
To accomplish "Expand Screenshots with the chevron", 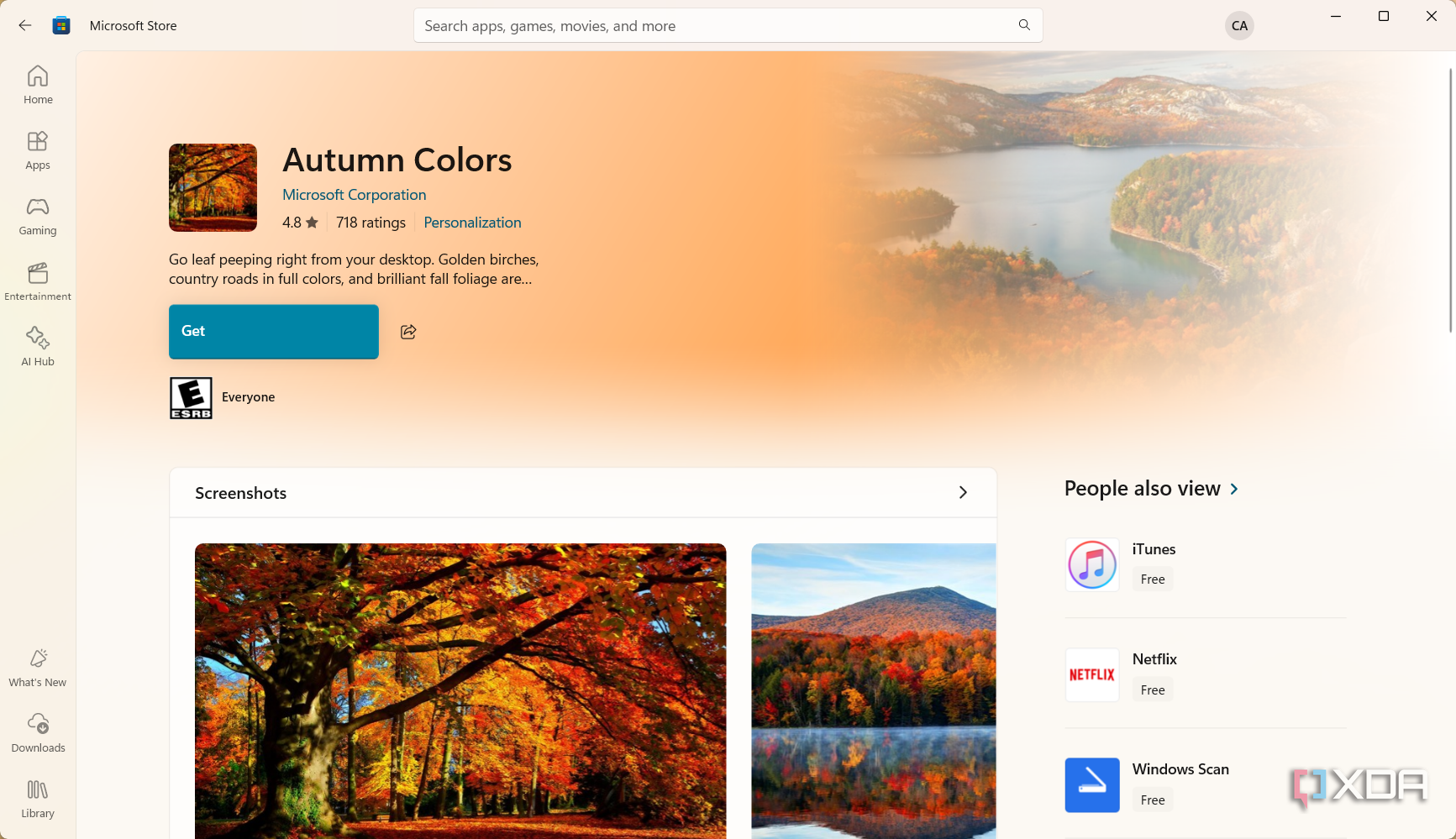I will 963,492.
